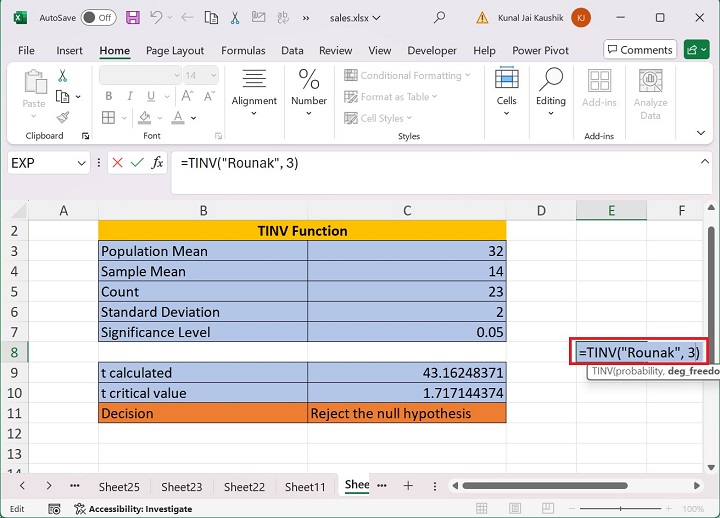This screenshot has width=720, height=518.
Task: Confirm formula with the Enter checkmark icon
Action: [x=137, y=163]
